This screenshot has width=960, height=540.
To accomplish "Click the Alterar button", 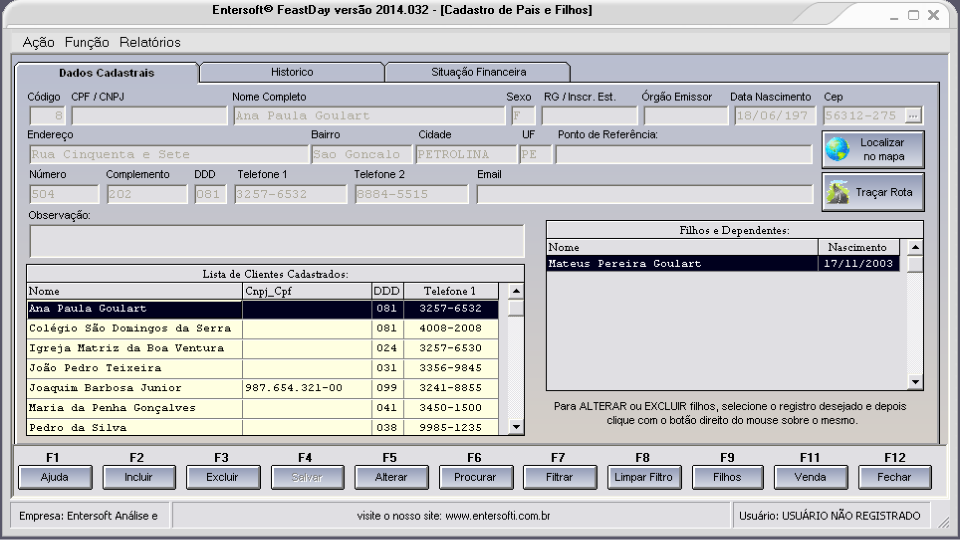I will (x=391, y=478).
